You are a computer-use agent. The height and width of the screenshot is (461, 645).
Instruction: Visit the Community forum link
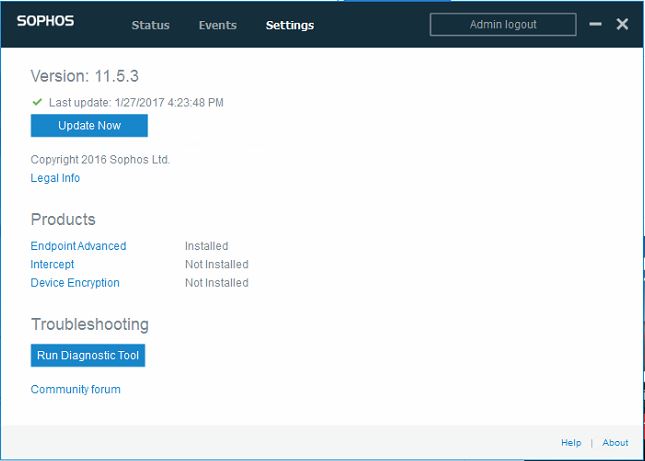pos(75,389)
